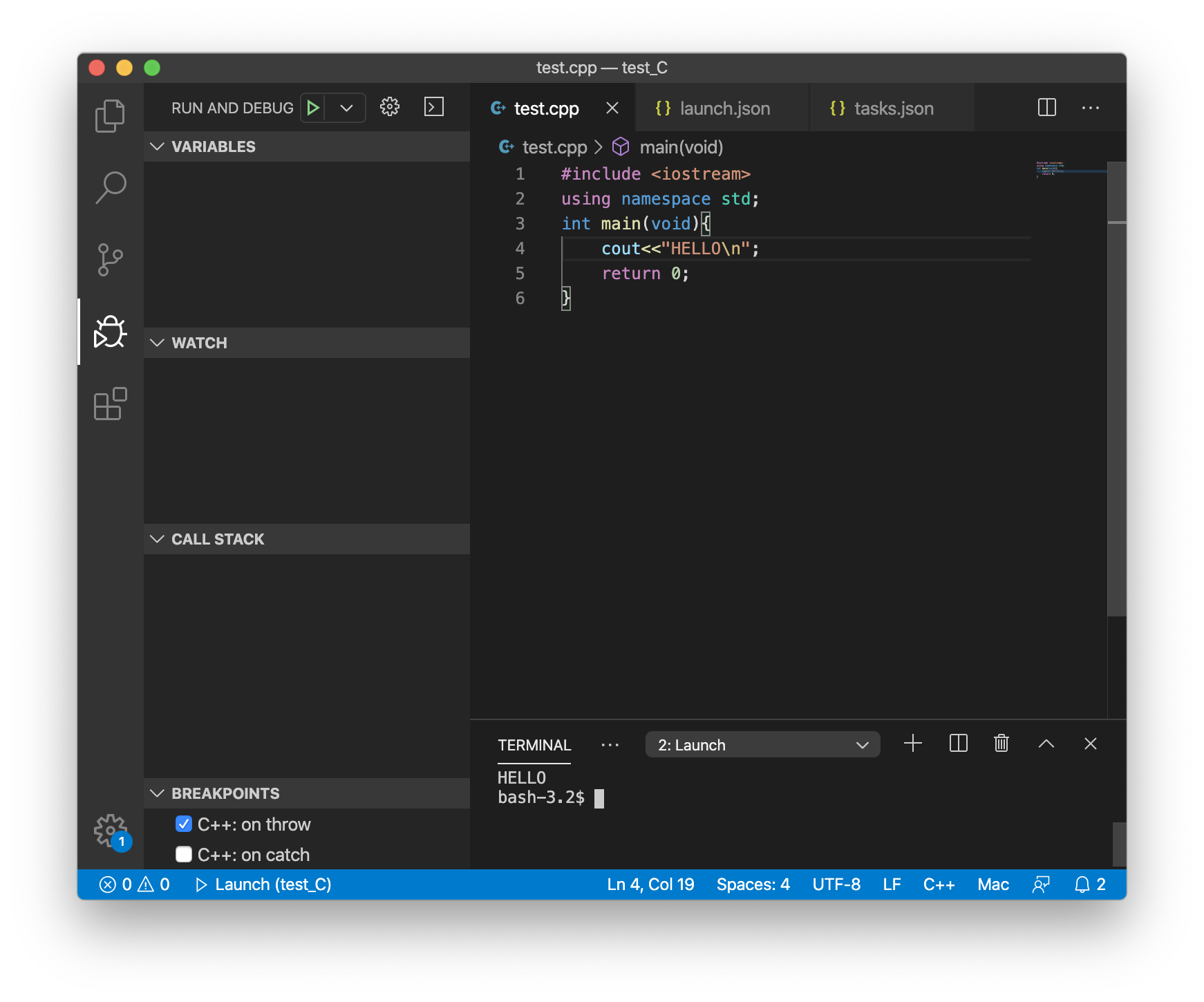Select the TERMINAL panel tab
Screen dimensions: 1204x1002
534,745
